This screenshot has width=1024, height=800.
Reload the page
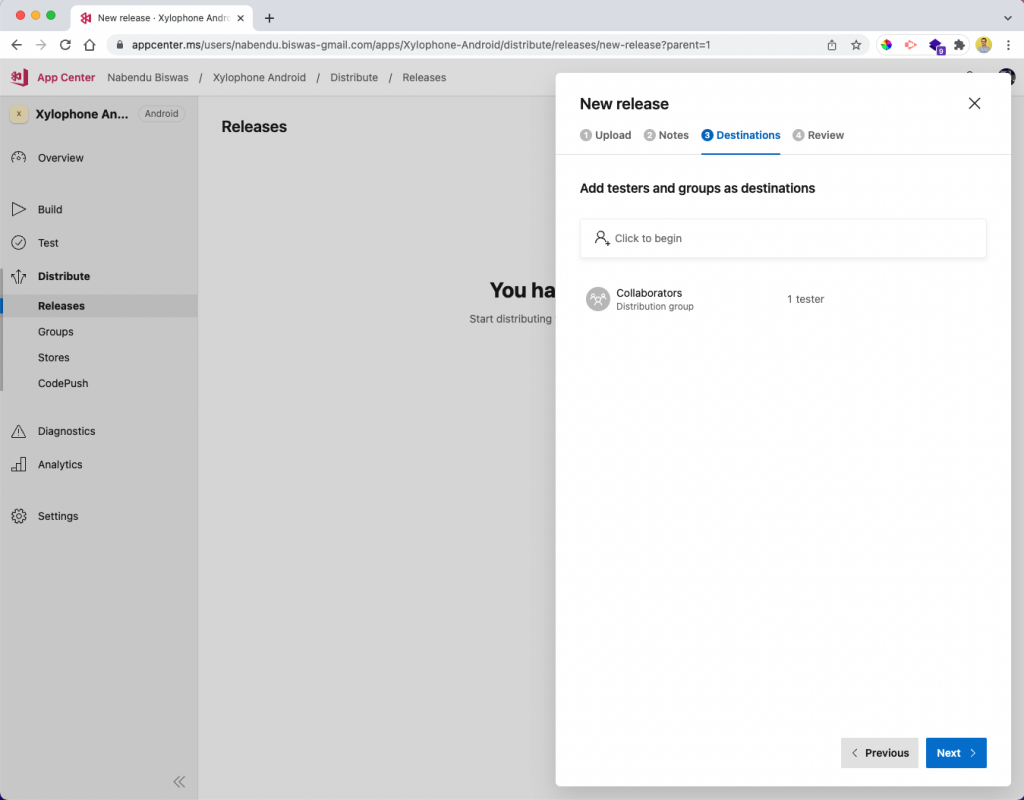coord(65,45)
